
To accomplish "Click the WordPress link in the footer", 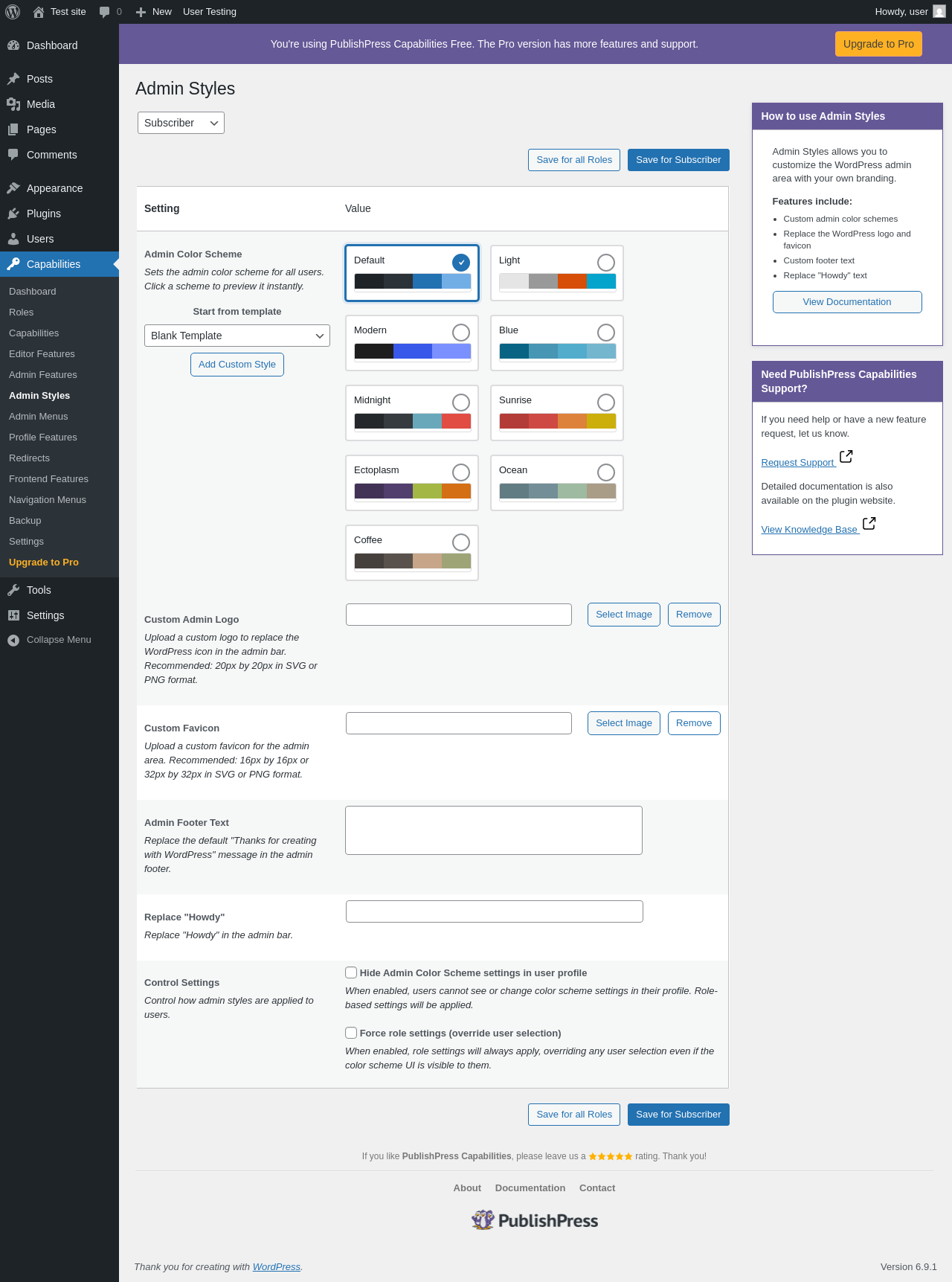I will pyautogui.click(x=277, y=1267).
